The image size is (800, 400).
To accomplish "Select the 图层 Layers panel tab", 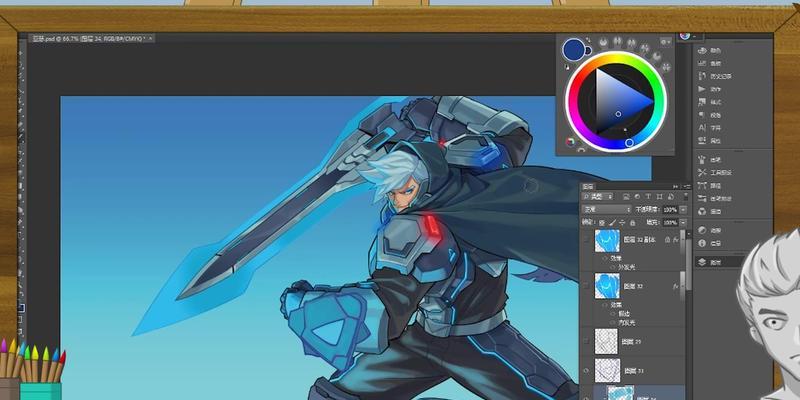I will pos(588,187).
